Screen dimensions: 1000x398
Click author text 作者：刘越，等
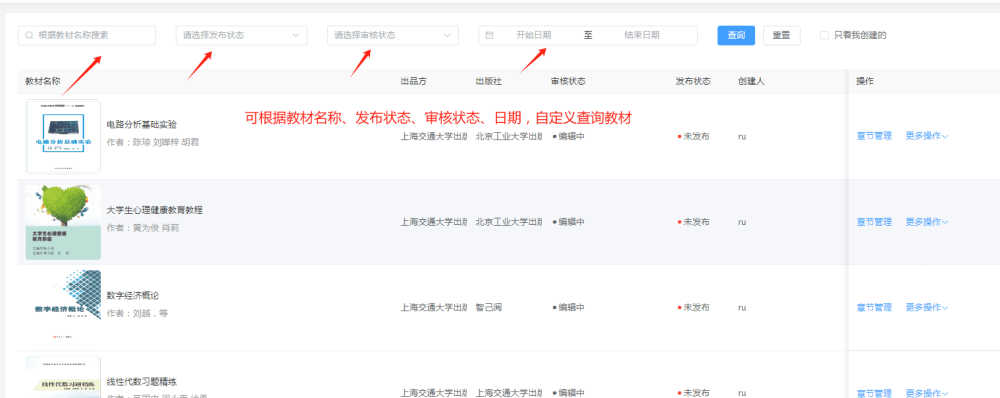tap(137, 313)
